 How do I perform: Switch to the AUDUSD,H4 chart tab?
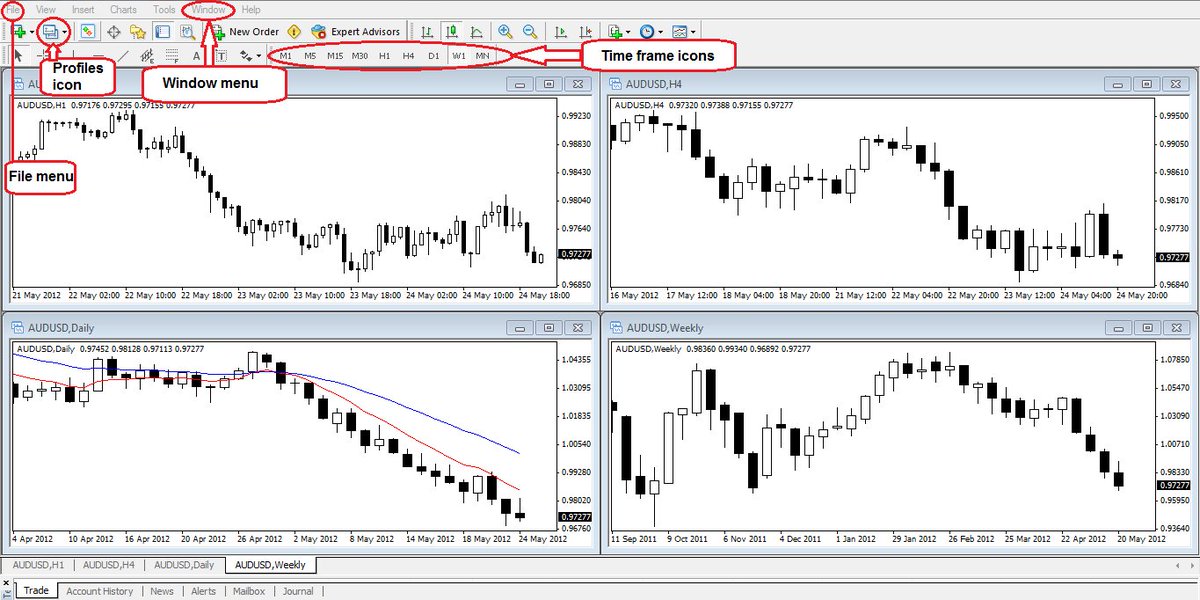click(109, 565)
